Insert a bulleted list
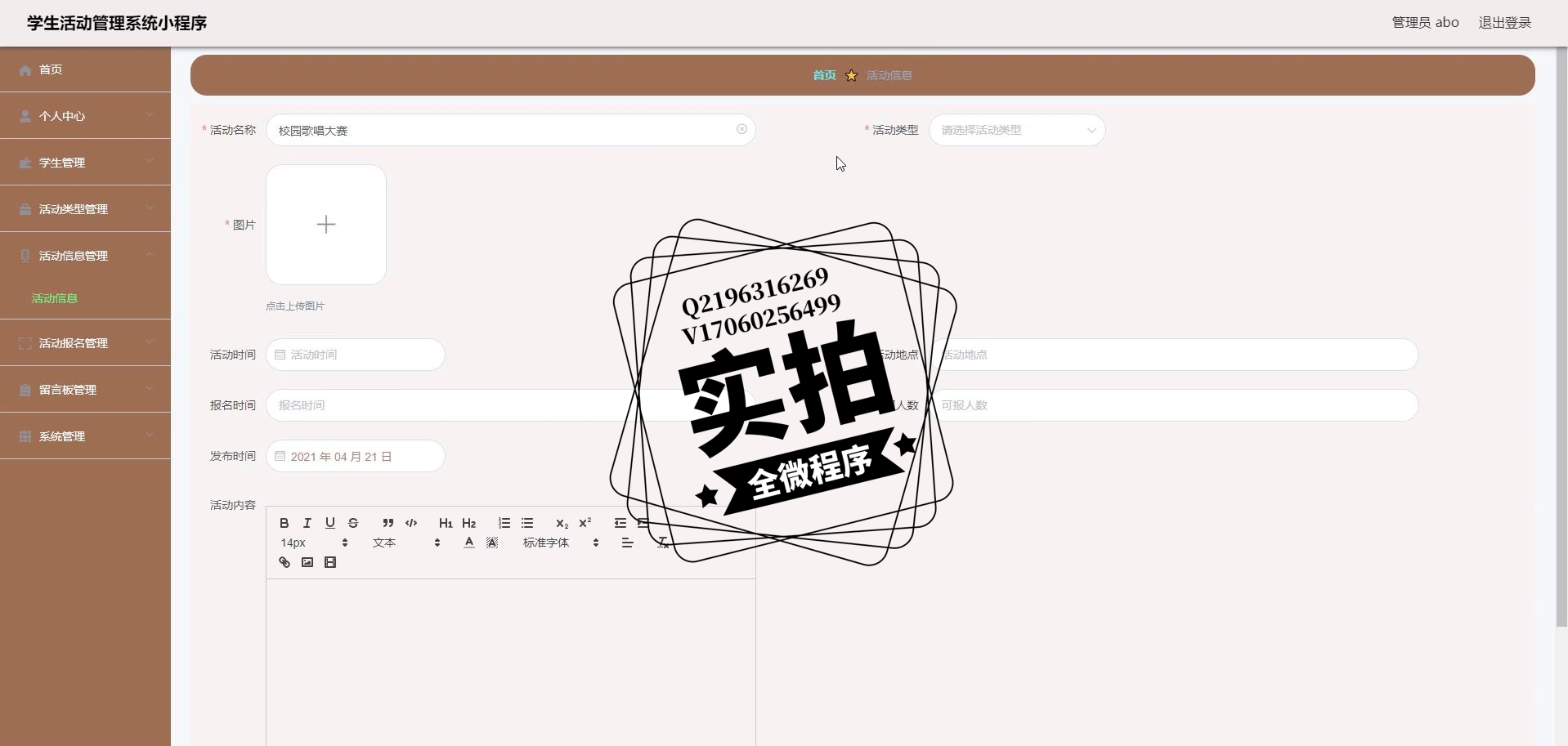This screenshot has width=1568, height=746. (x=527, y=523)
